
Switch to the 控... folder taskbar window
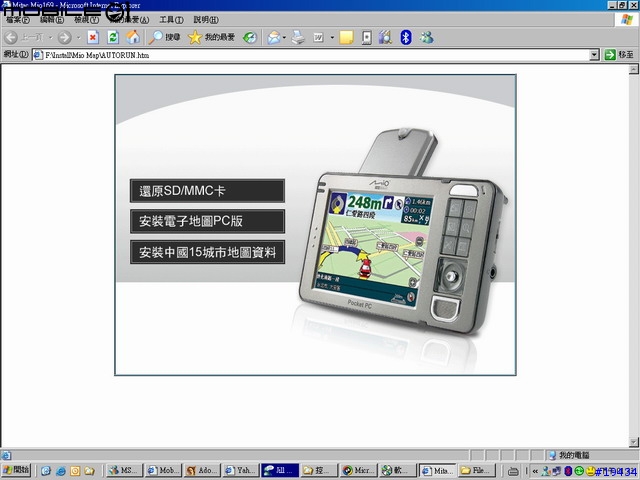tap(319, 471)
